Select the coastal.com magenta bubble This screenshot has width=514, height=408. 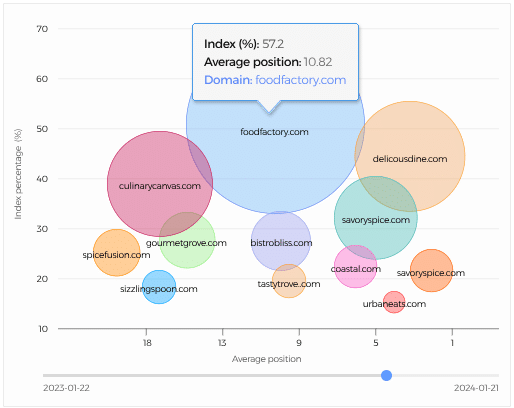(355, 266)
